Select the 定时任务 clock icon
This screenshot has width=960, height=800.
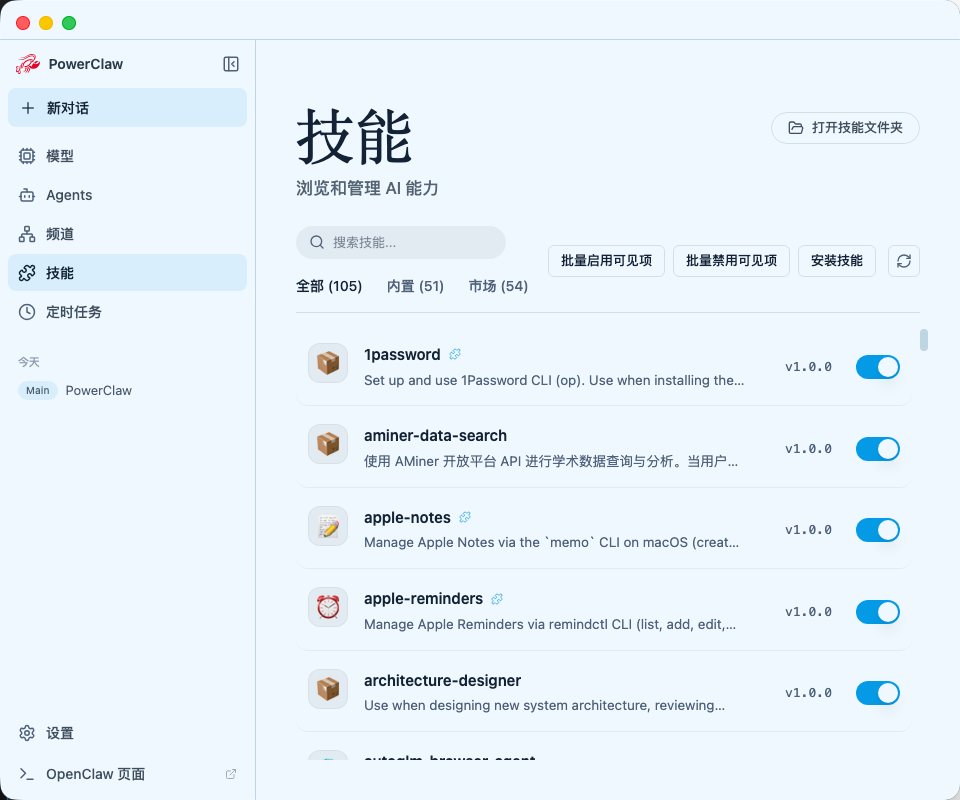28,311
